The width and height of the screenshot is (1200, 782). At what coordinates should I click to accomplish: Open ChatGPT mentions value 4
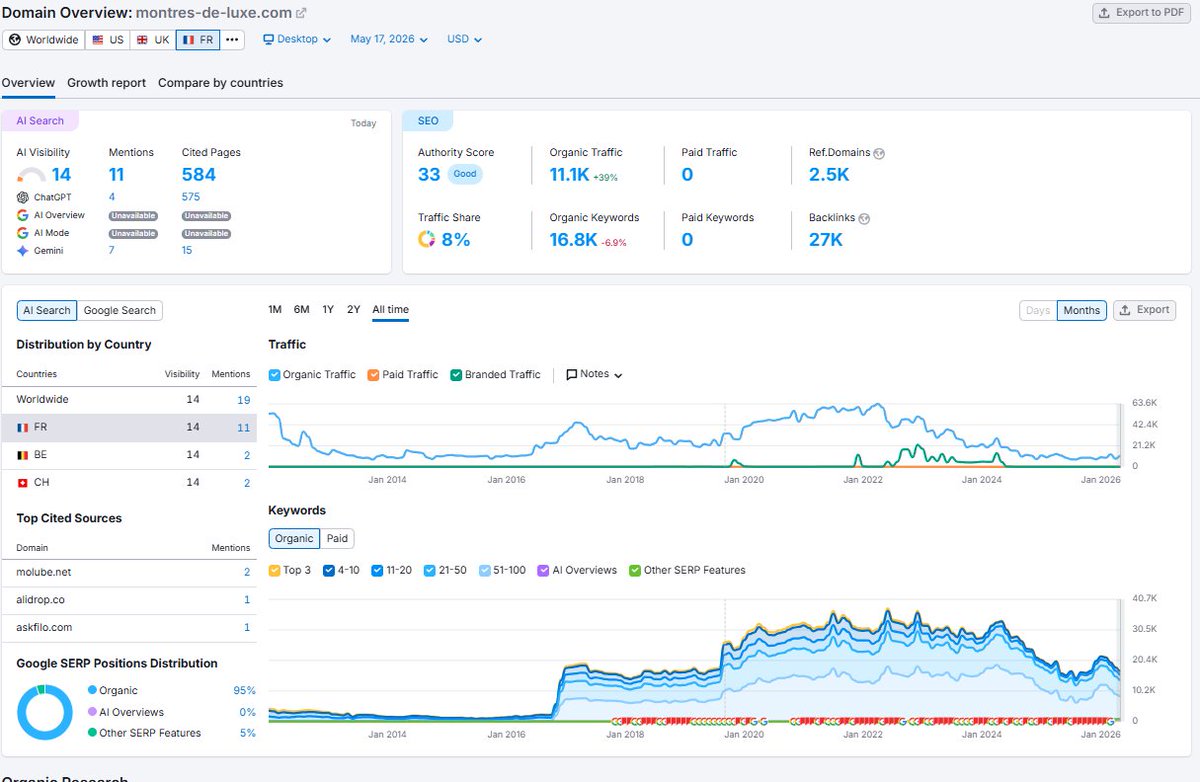pyautogui.click(x=112, y=197)
